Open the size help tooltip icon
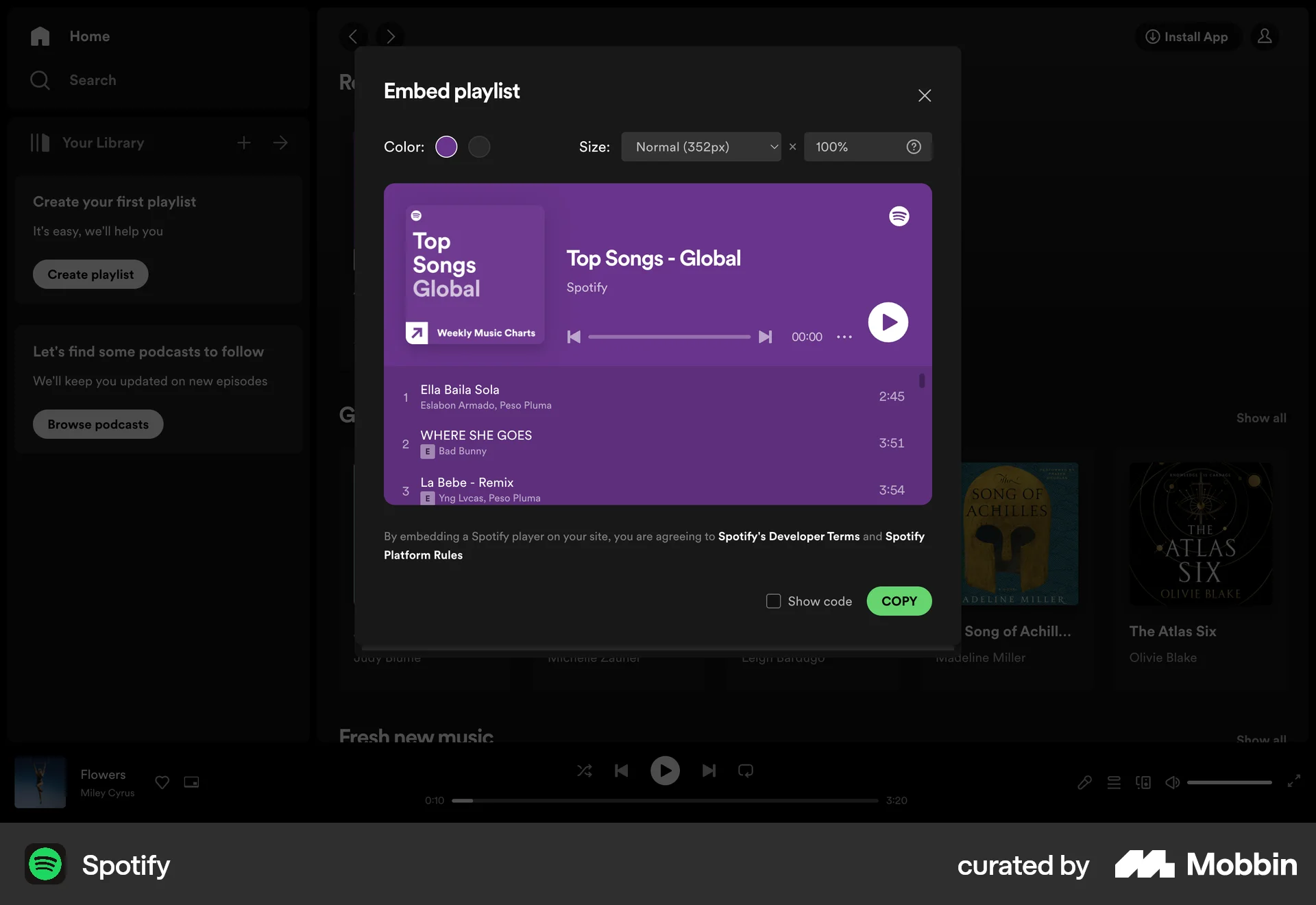 point(914,146)
